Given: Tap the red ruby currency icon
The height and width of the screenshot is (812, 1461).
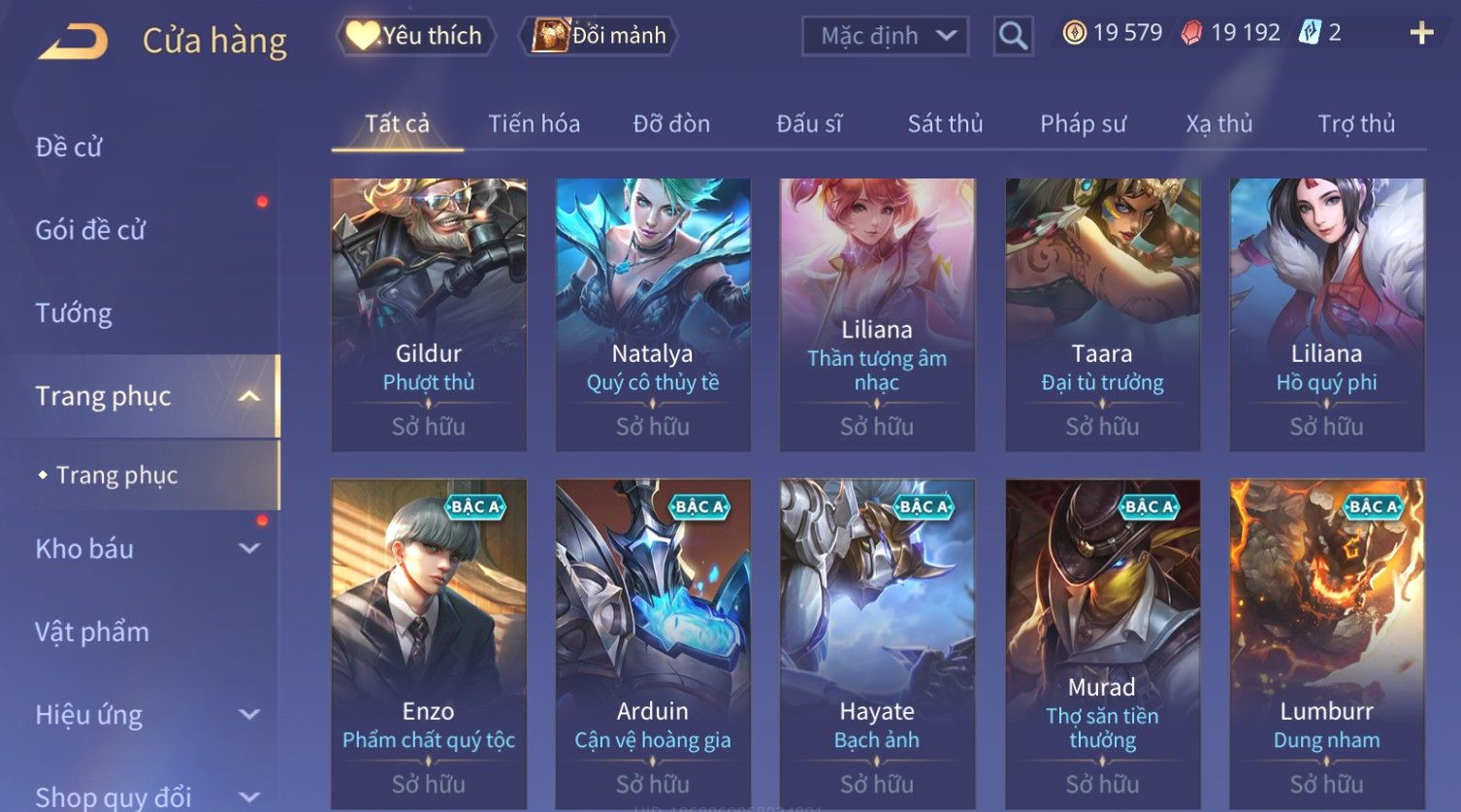Looking at the screenshot, I should coord(1190,34).
